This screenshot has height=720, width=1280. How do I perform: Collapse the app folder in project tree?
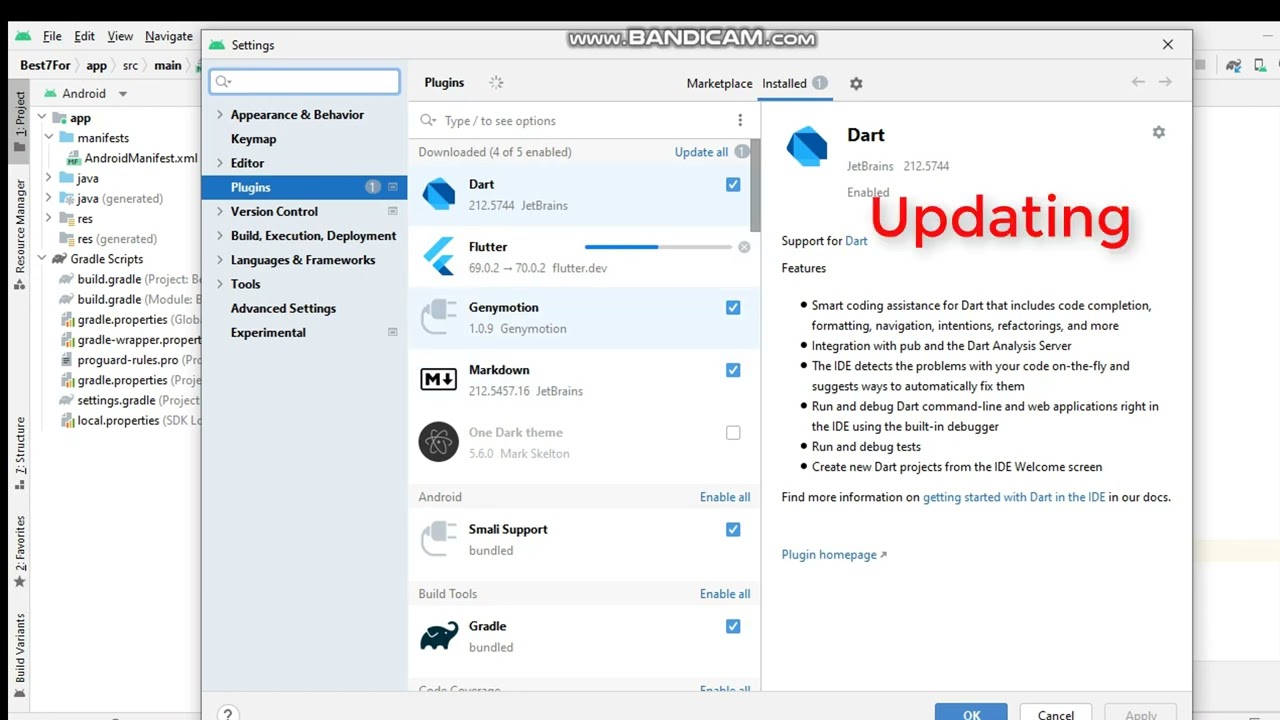pyautogui.click(x=41, y=117)
